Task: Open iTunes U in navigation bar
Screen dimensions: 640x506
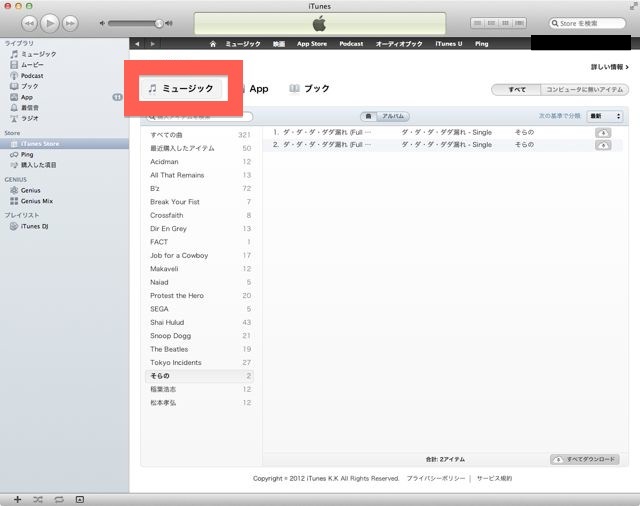Action: [x=449, y=44]
